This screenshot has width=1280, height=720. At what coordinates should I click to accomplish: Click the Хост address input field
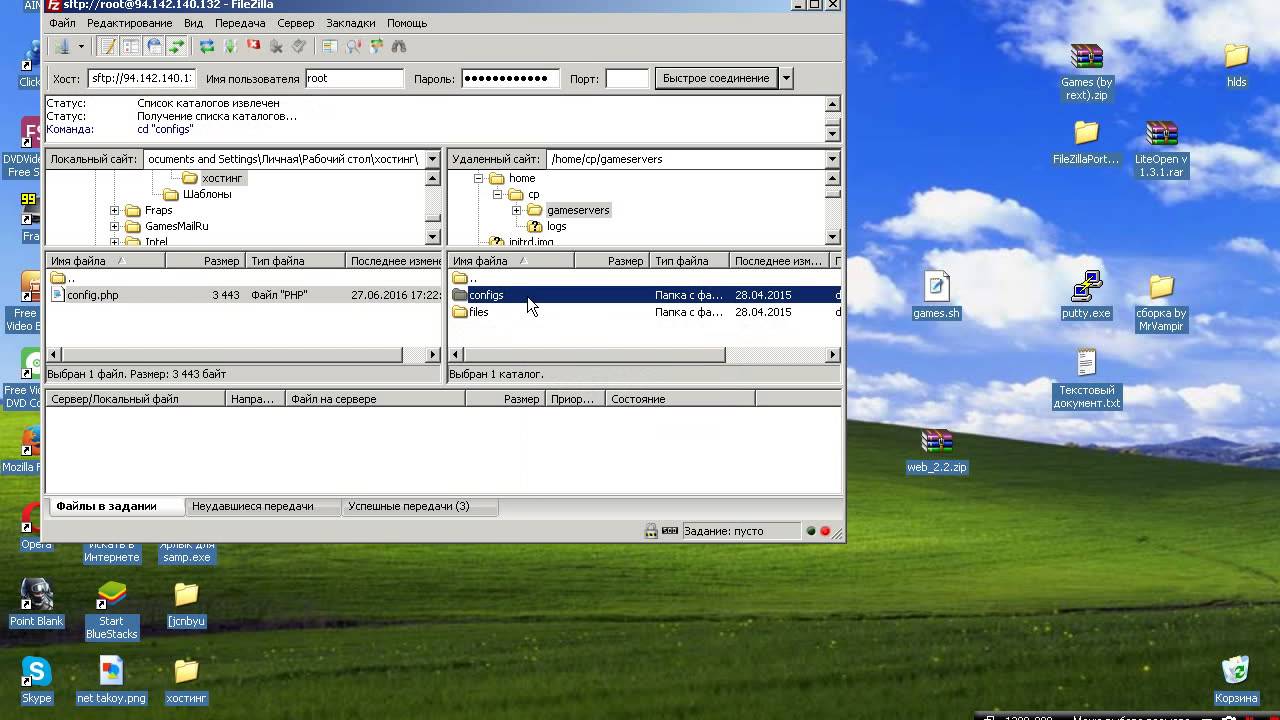click(141, 78)
